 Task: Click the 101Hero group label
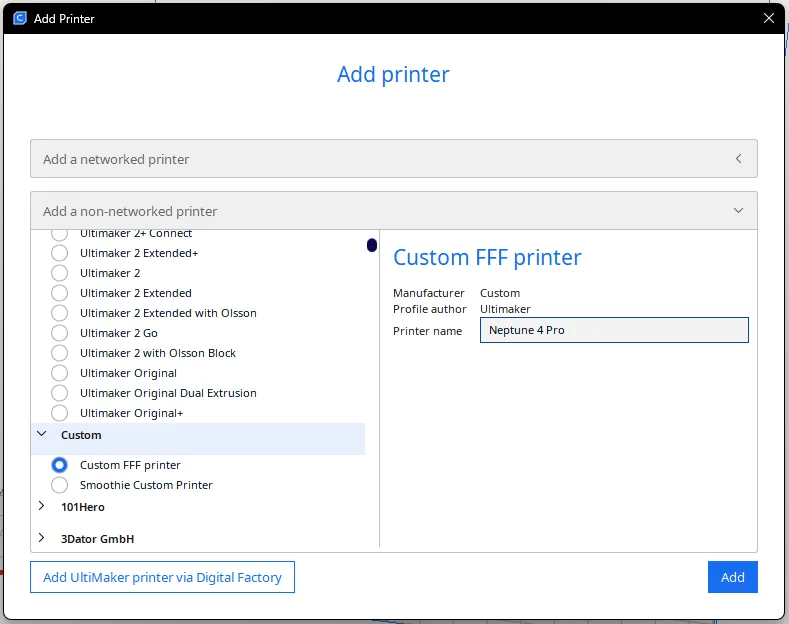[x=83, y=507]
